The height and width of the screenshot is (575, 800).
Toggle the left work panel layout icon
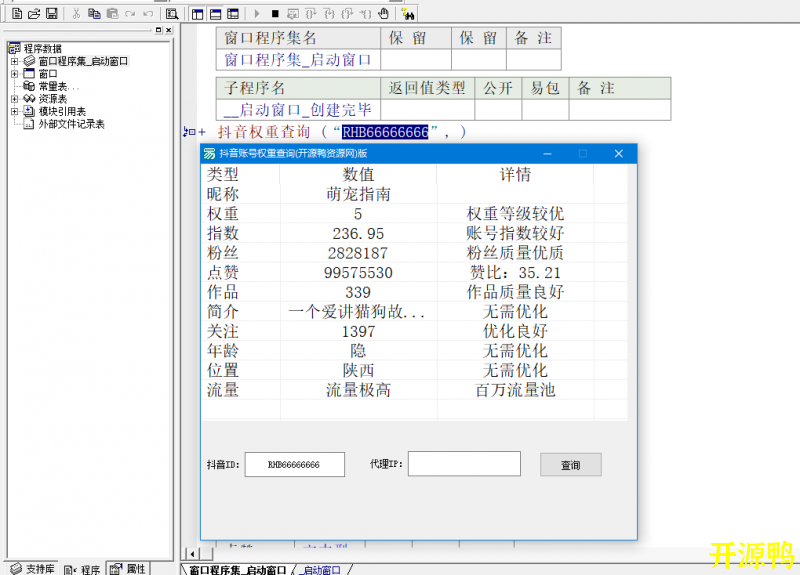(x=197, y=14)
